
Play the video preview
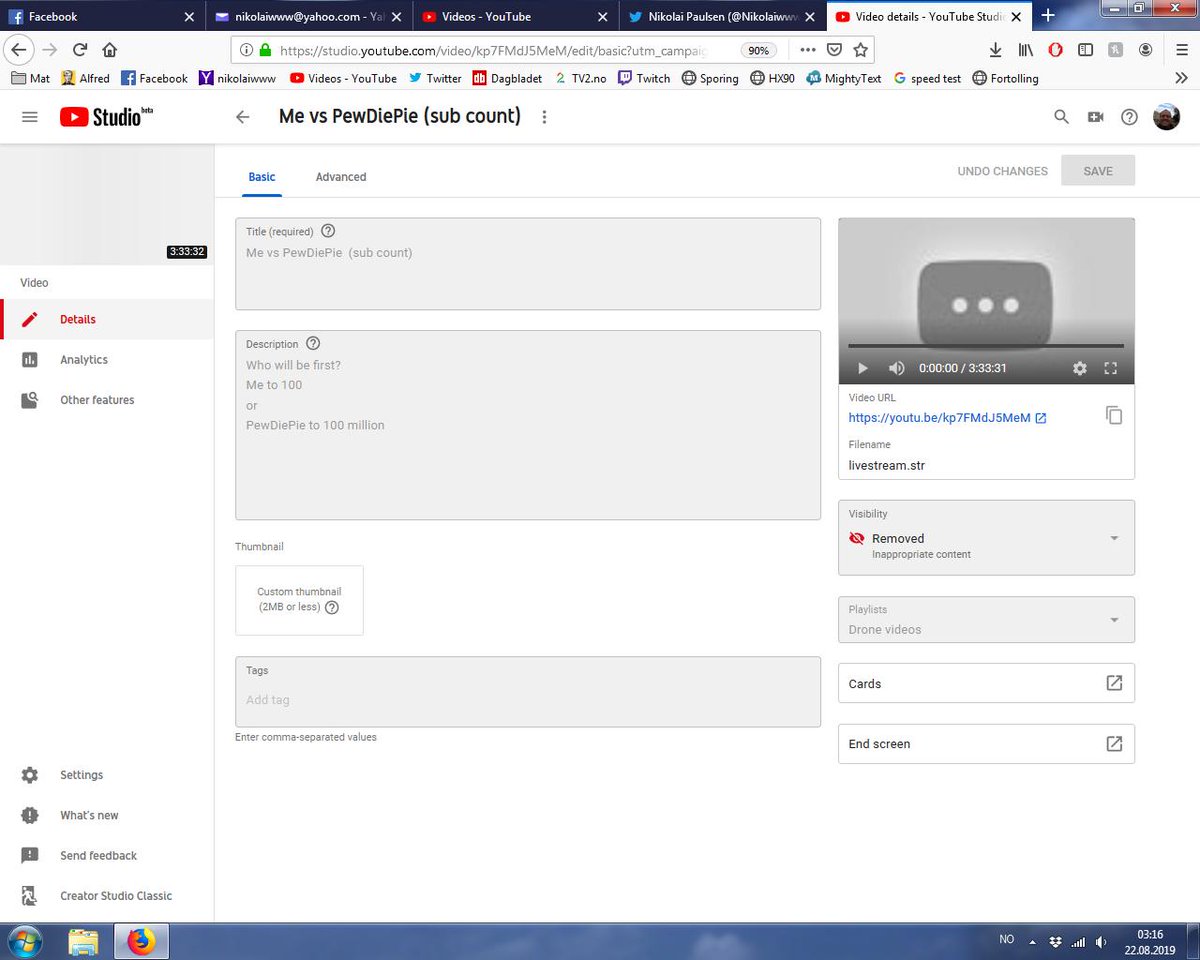(x=863, y=368)
